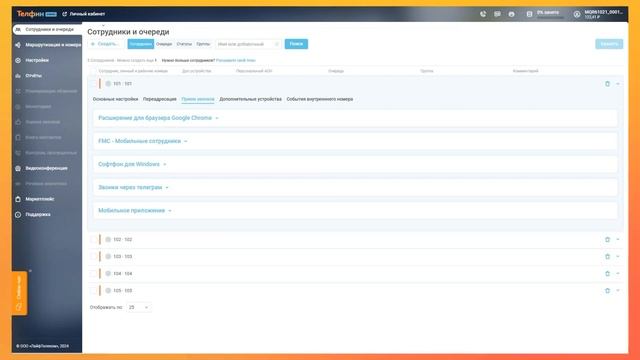Click status circle icon of employee 102
Image resolution: width=640 pixels, height=360 pixels.
108,240
